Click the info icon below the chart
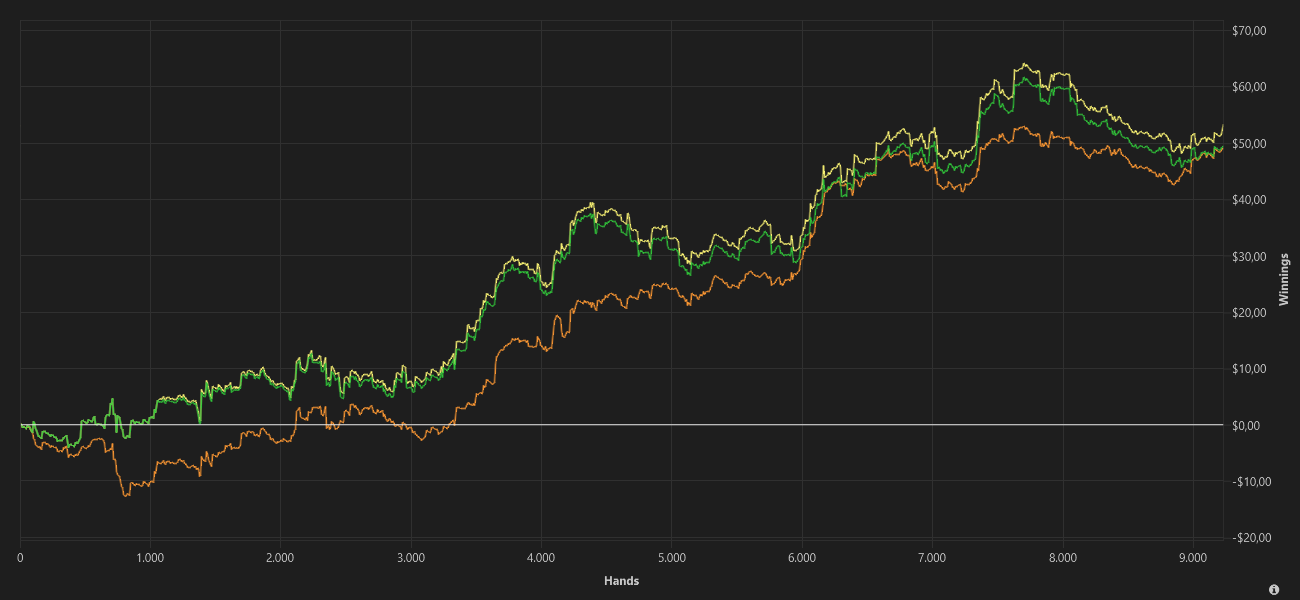 point(1274,590)
